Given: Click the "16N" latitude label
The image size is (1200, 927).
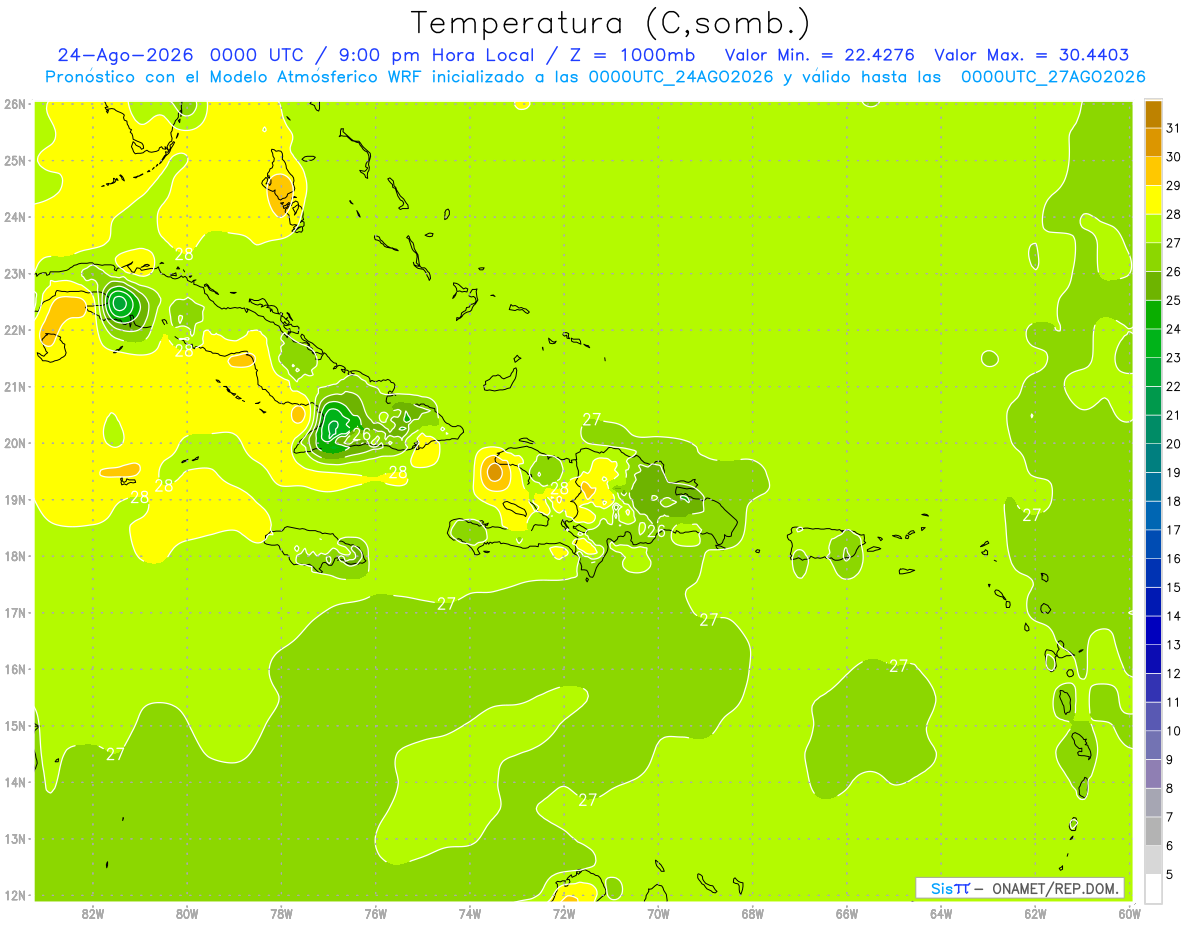Looking at the screenshot, I should [x=15, y=669].
